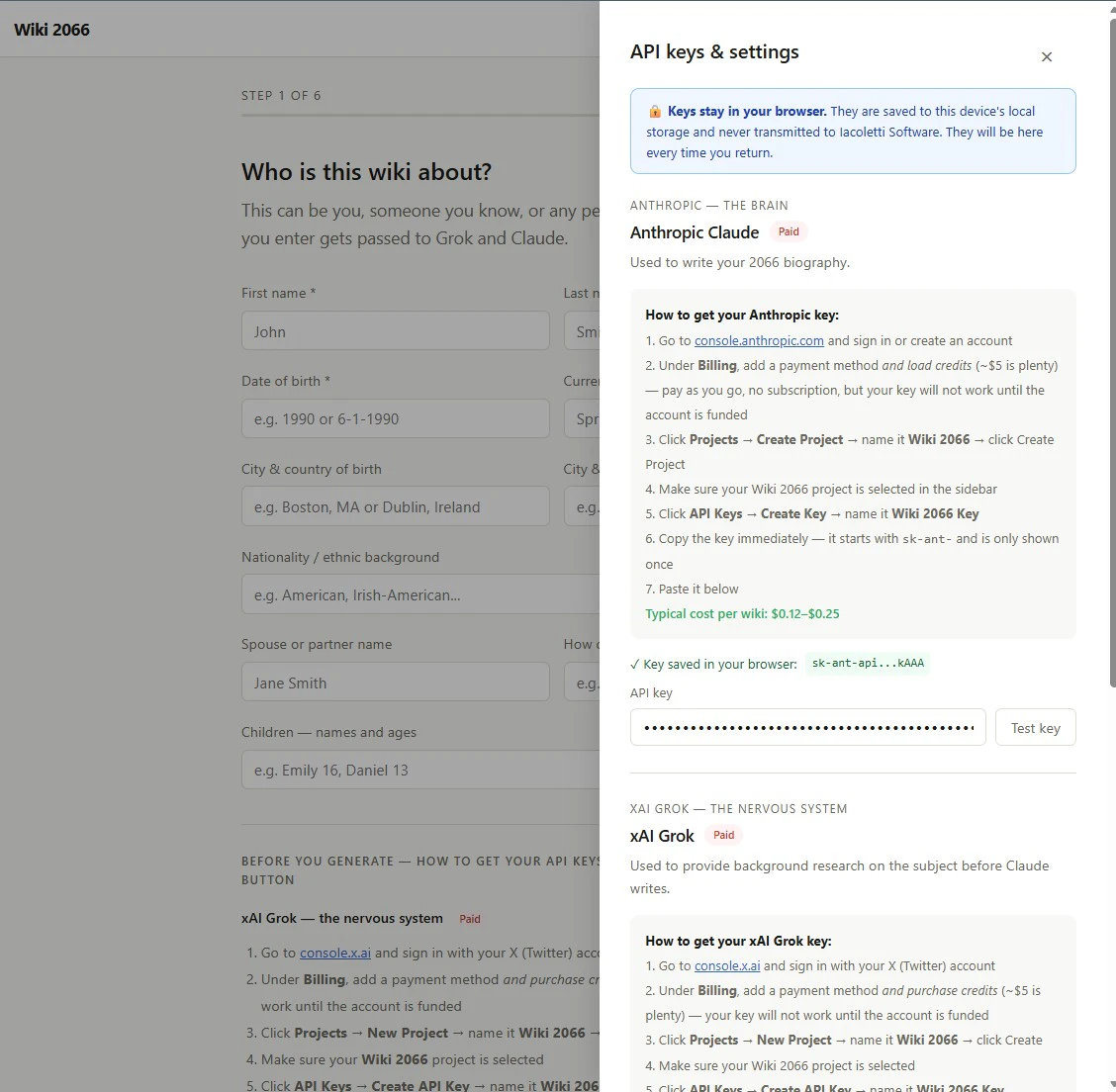
Task: Click the Spouse or partner name field
Action: point(395,682)
